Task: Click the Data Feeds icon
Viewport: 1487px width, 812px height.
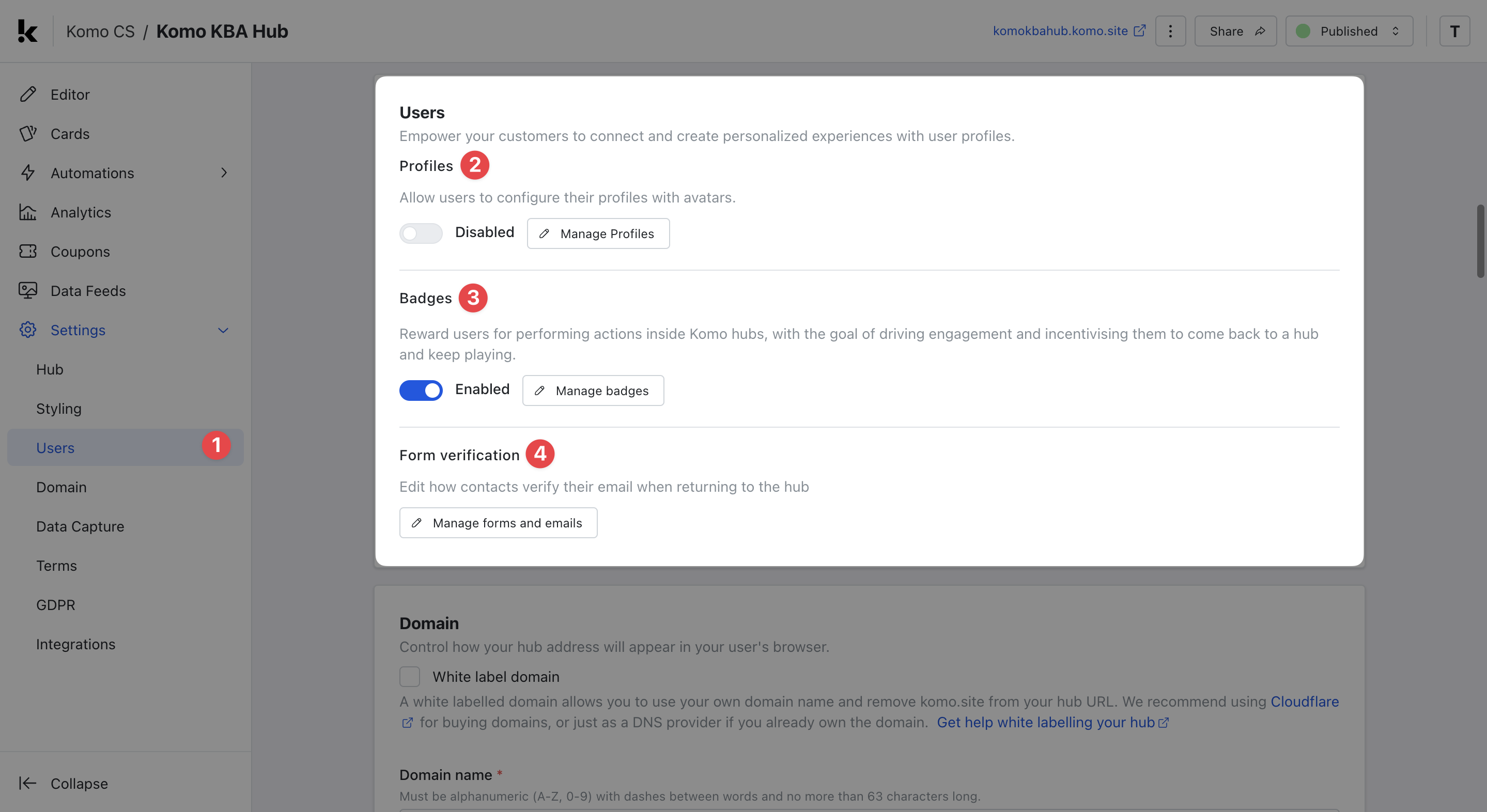Action: [x=28, y=290]
